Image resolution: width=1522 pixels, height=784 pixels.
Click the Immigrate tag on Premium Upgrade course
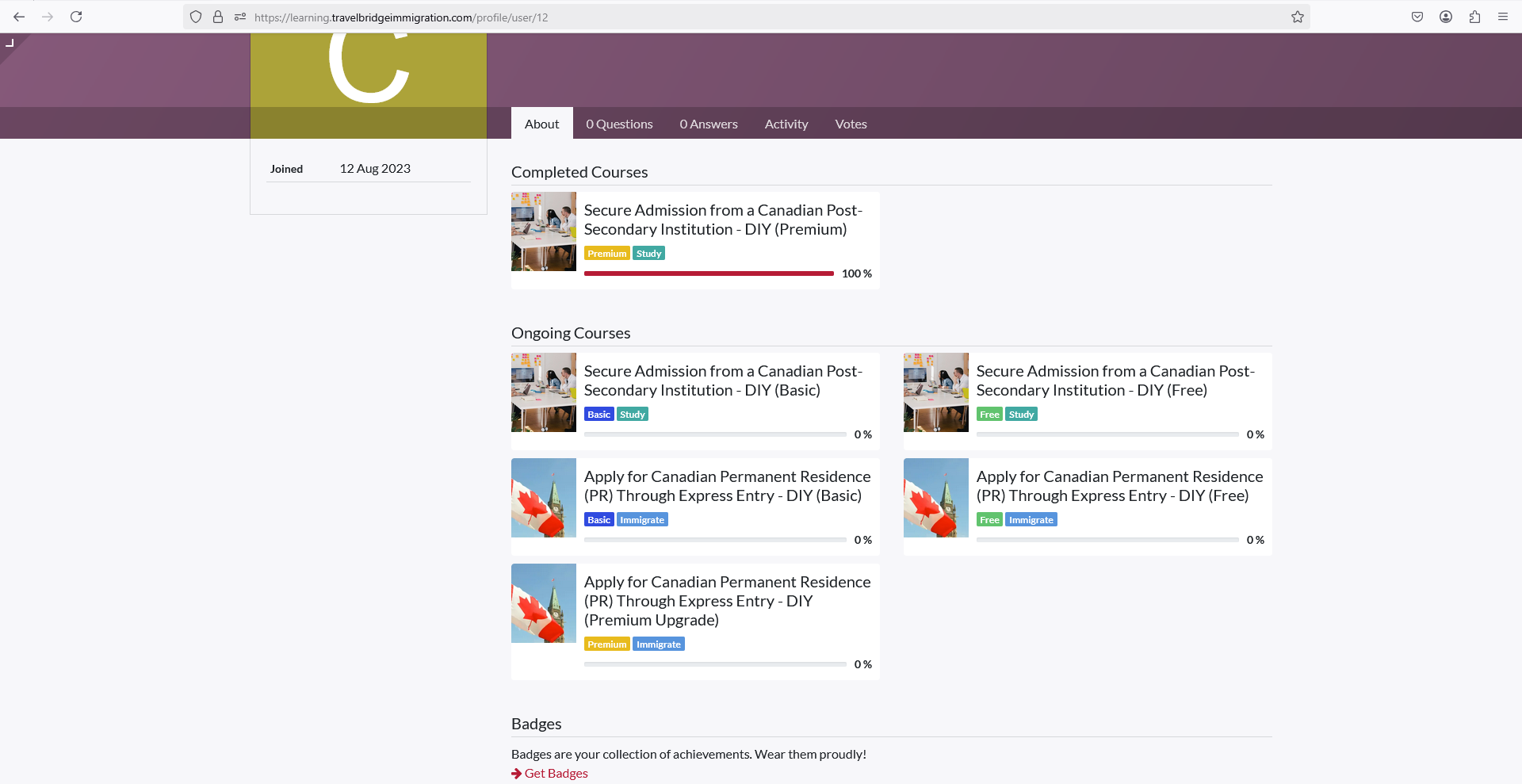coord(658,644)
